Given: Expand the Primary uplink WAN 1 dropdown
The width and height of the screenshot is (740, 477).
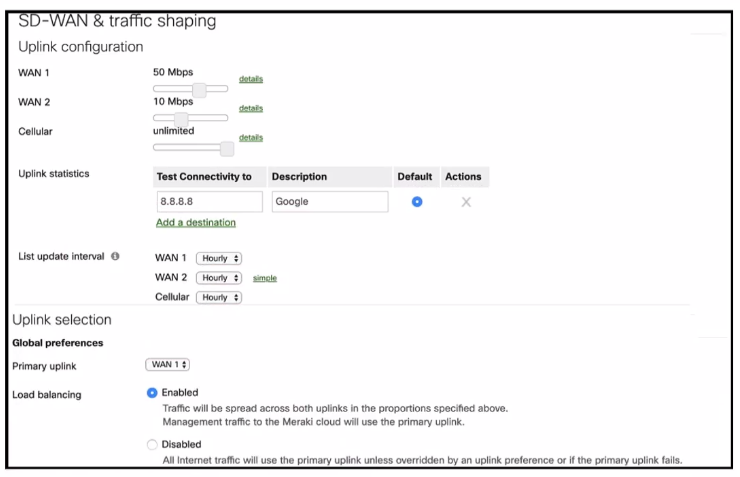Looking at the screenshot, I should (x=168, y=365).
